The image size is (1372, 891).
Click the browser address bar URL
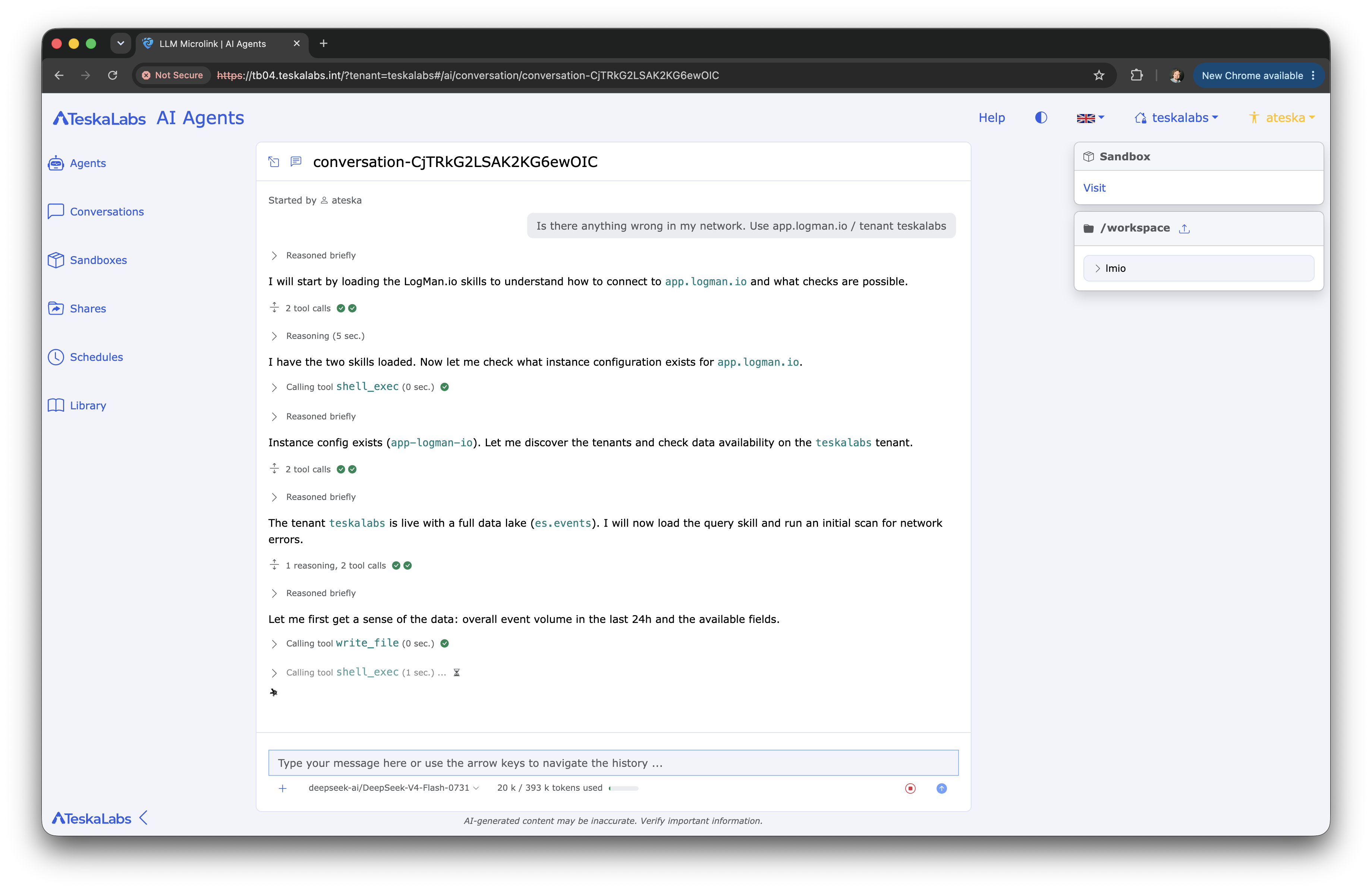pos(468,76)
